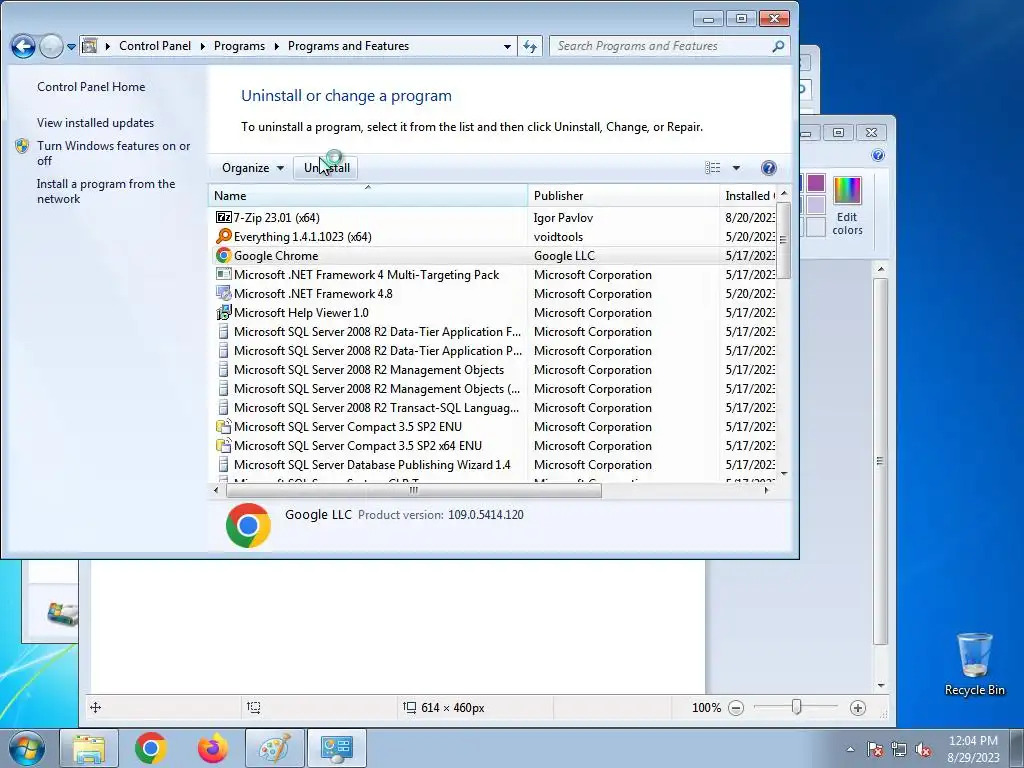Click the Programs and Features breadcrumb

pos(348,46)
